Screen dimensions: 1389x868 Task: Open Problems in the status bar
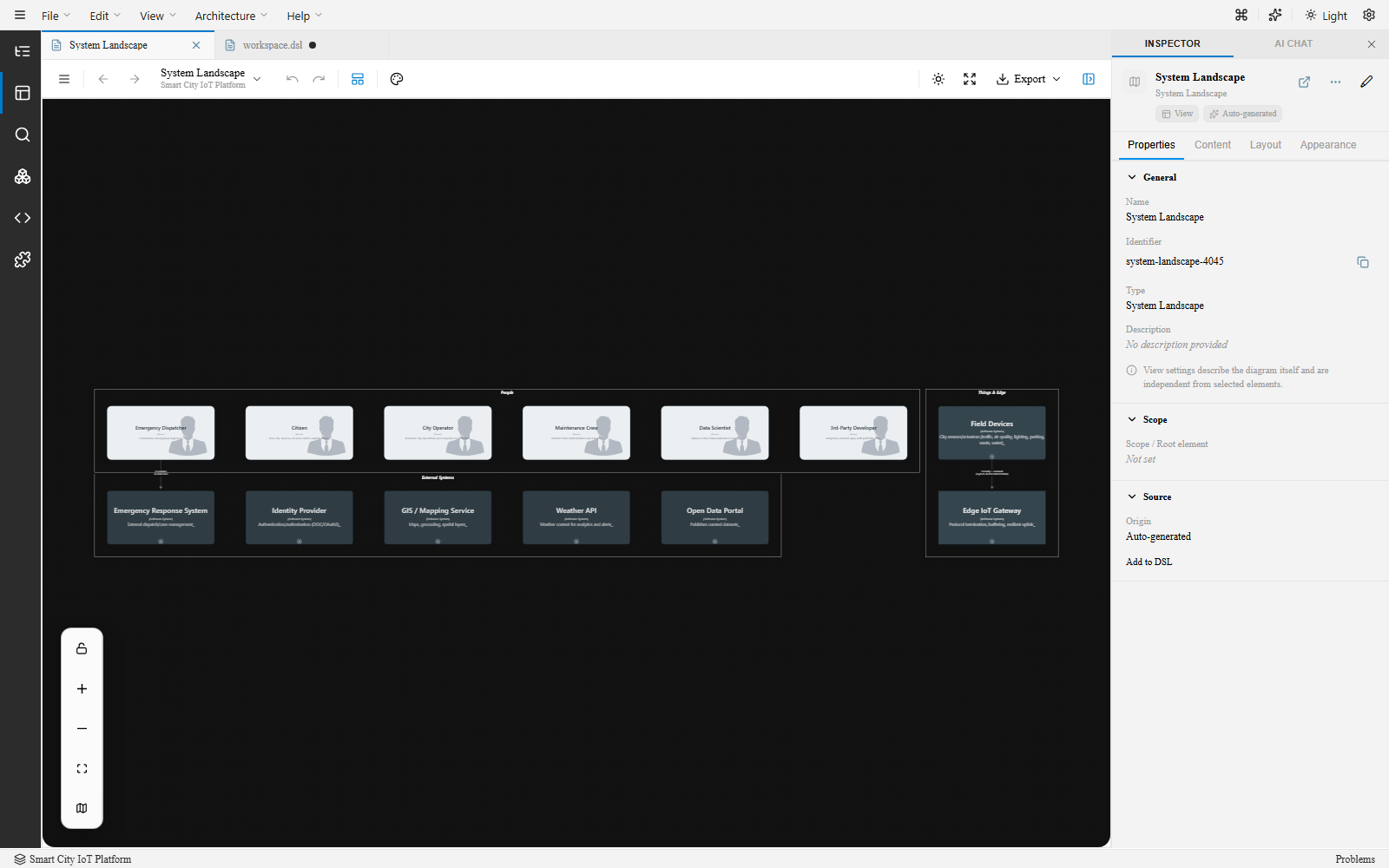tap(1355, 859)
